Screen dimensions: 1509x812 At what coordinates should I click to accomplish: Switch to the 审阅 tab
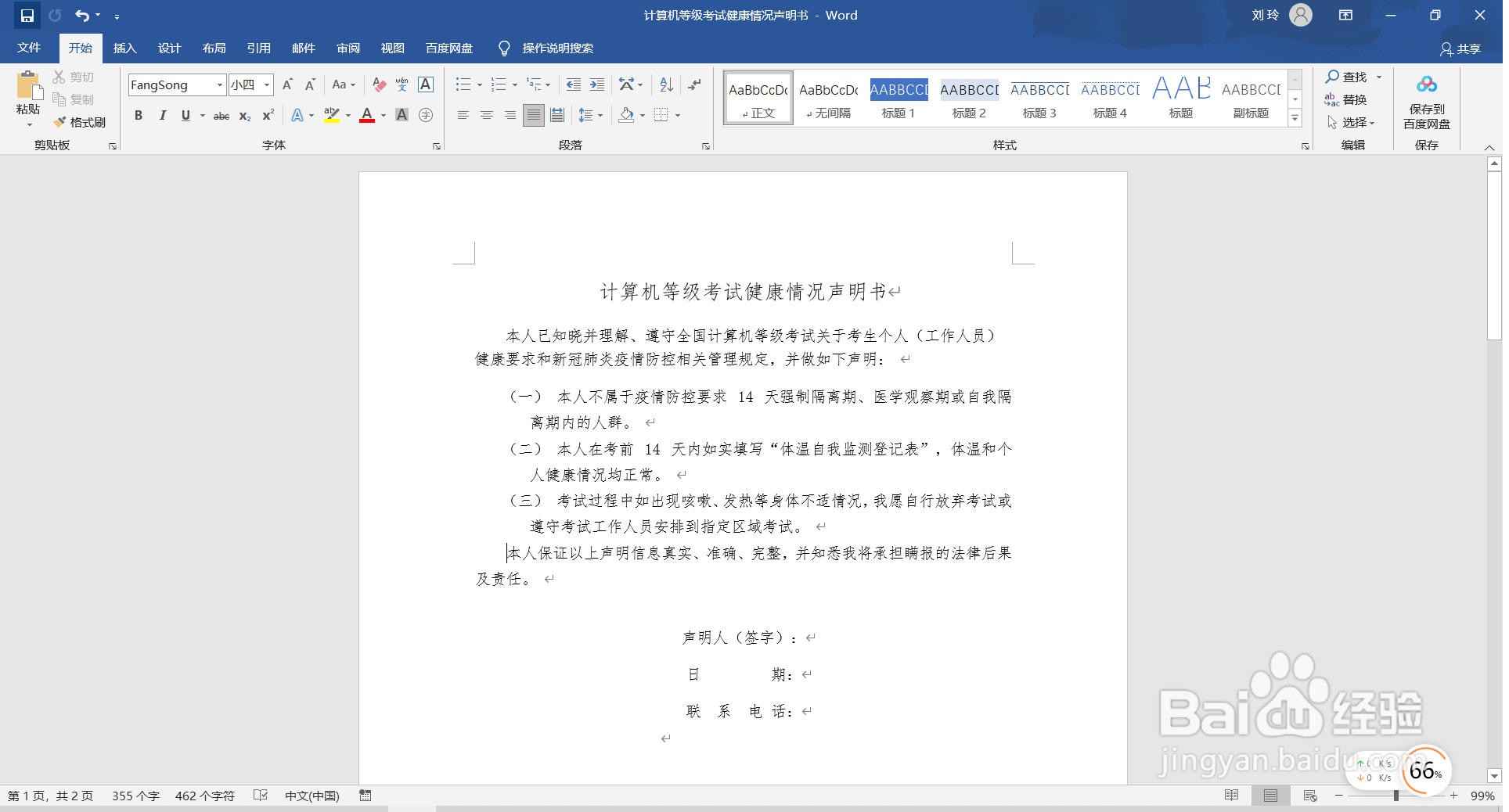pyautogui.click(x=348, y=49)
